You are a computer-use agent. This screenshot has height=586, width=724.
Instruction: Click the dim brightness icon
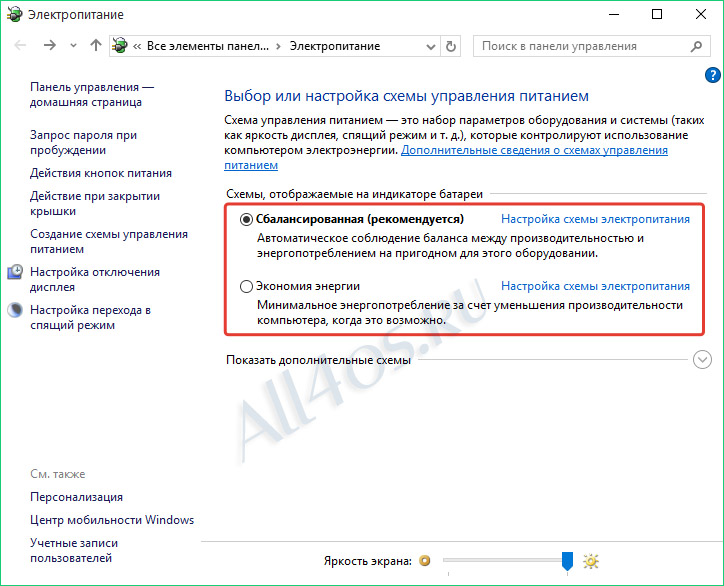[424, 561]
